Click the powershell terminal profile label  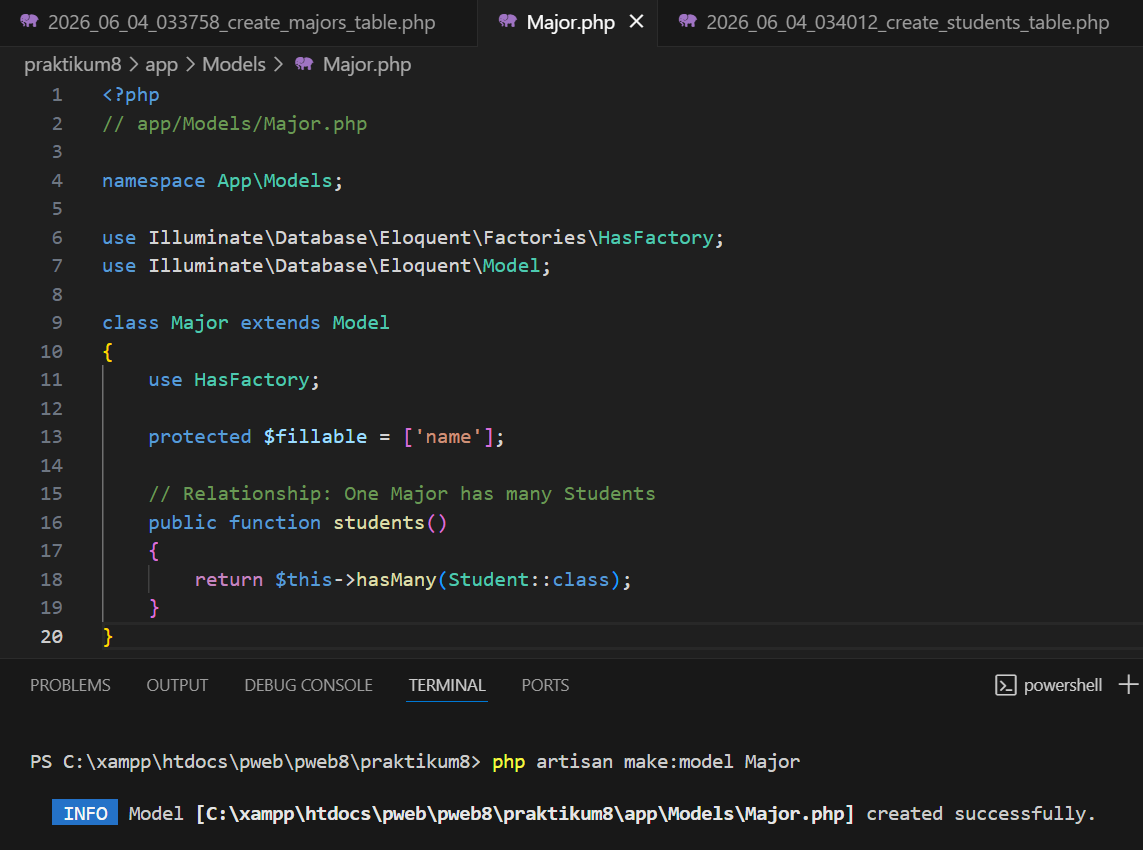tap(1063, 685)
